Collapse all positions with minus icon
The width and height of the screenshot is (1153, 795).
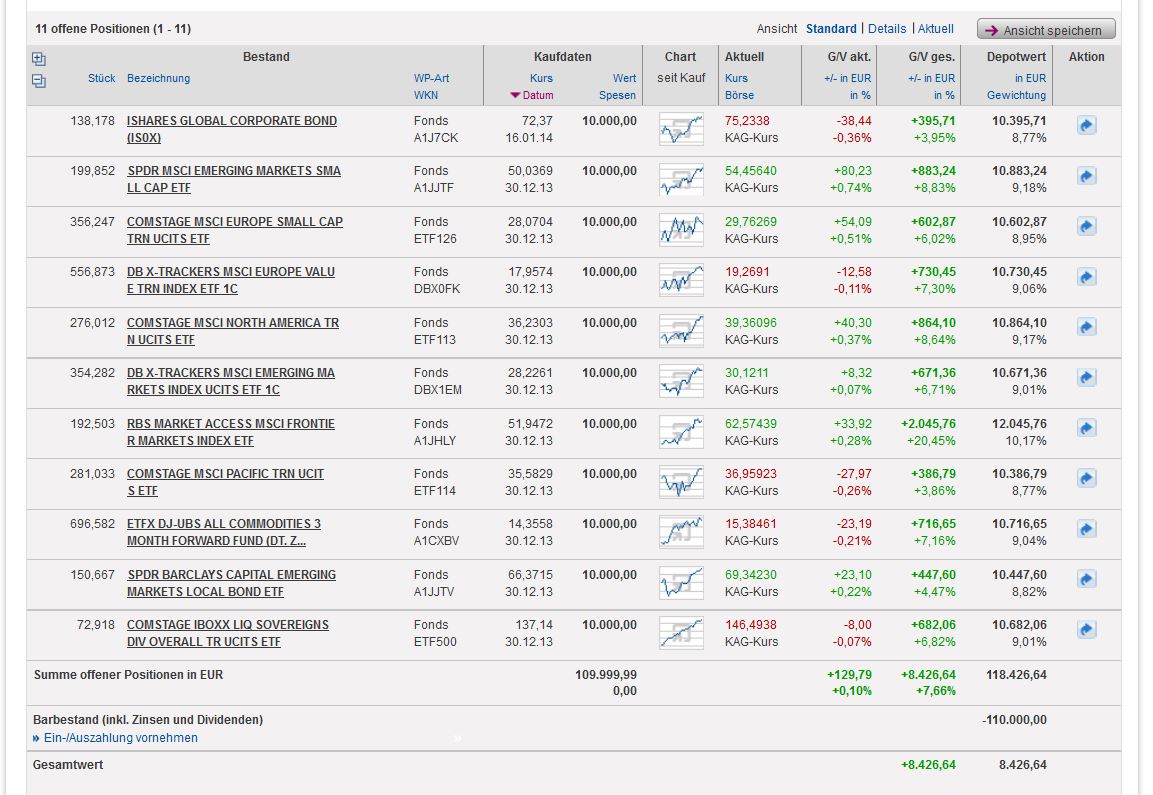point(39,81)
